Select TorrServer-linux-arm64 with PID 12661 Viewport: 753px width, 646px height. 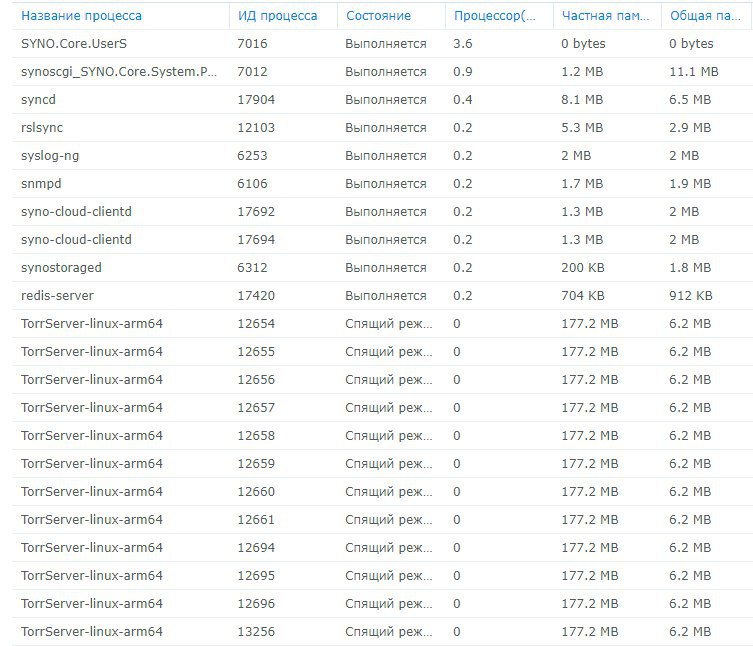click(x=92, y=519)
